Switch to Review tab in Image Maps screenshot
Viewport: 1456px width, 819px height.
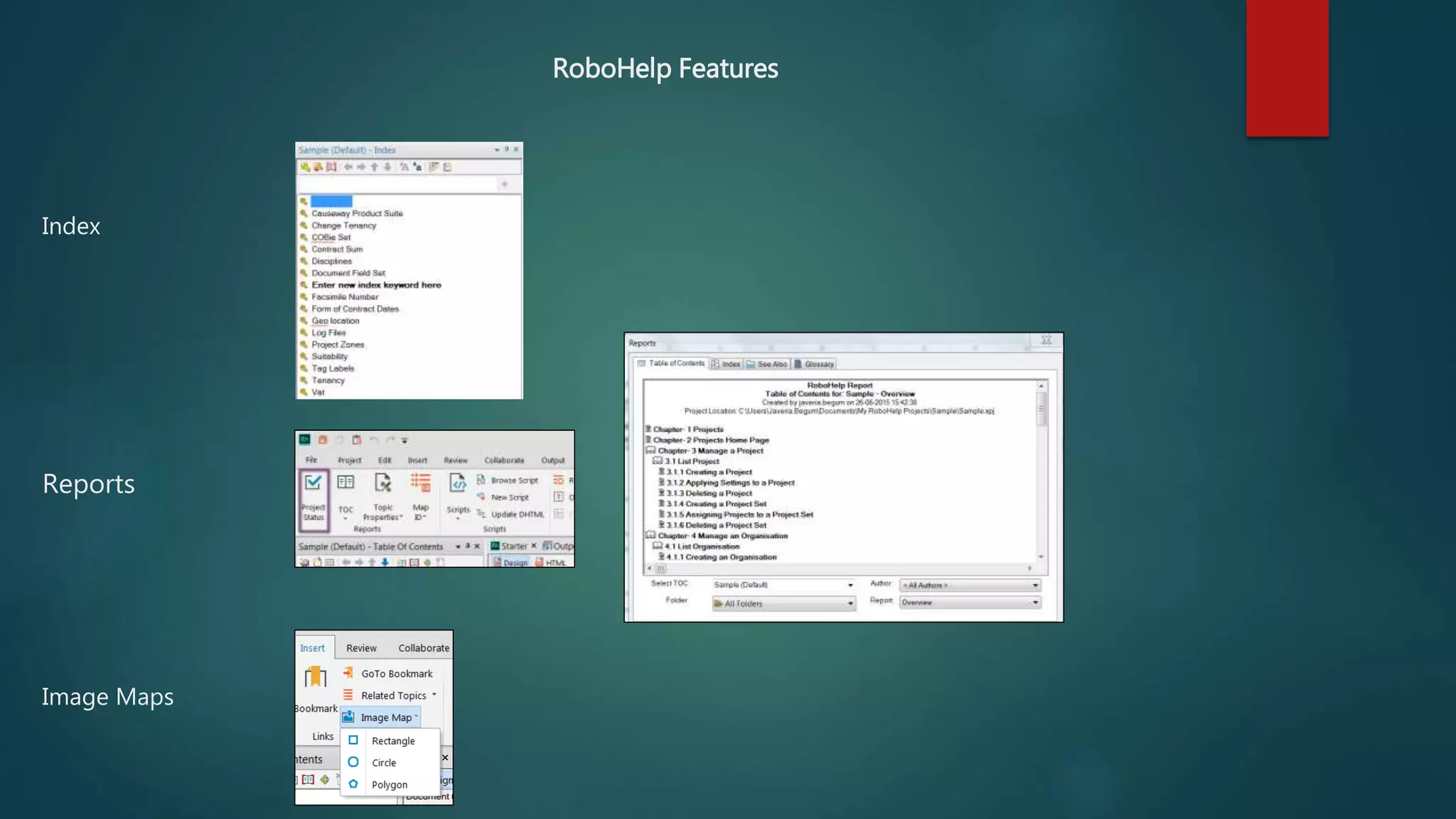point(361,648)
